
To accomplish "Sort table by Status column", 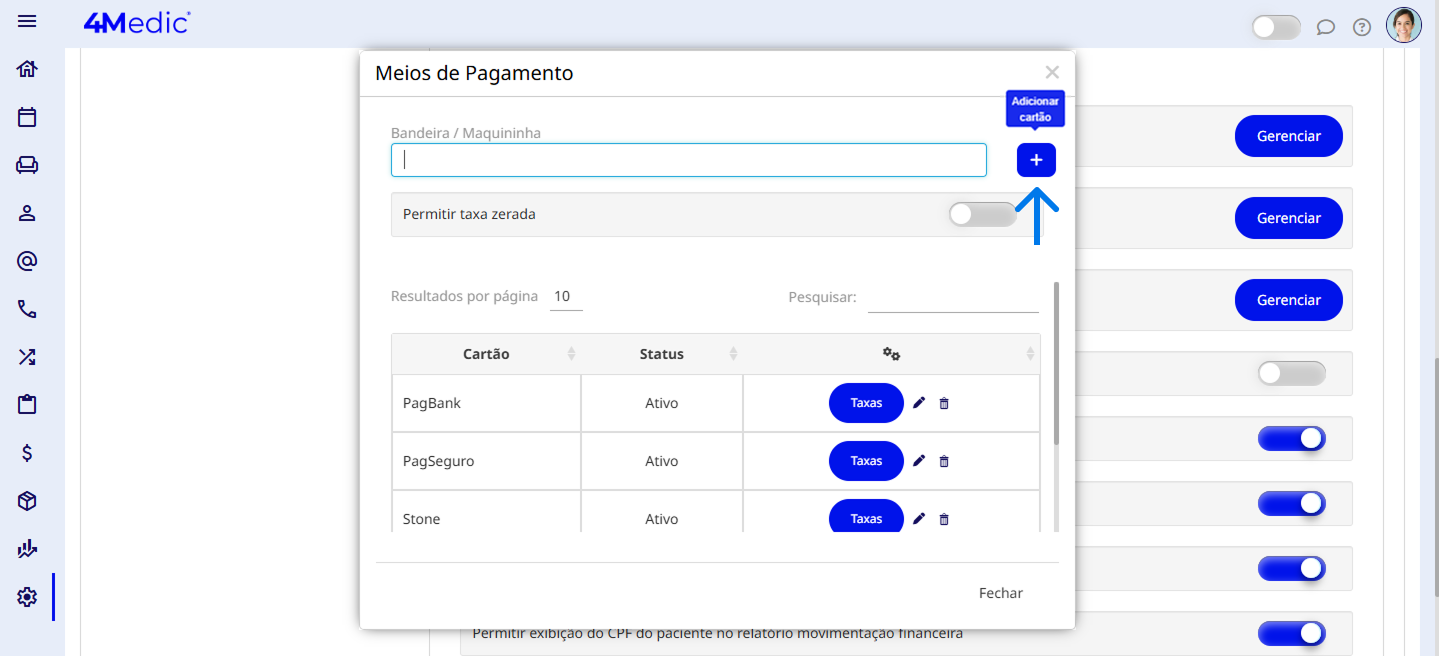I will tap(661, 354).
